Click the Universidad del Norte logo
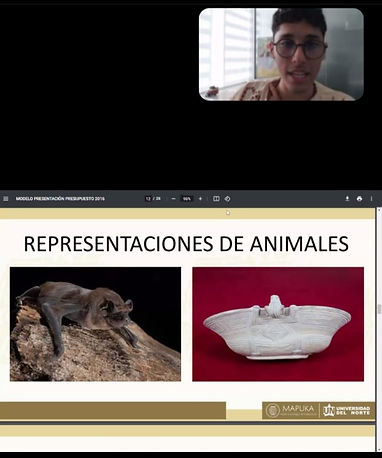 click(346, 410)
